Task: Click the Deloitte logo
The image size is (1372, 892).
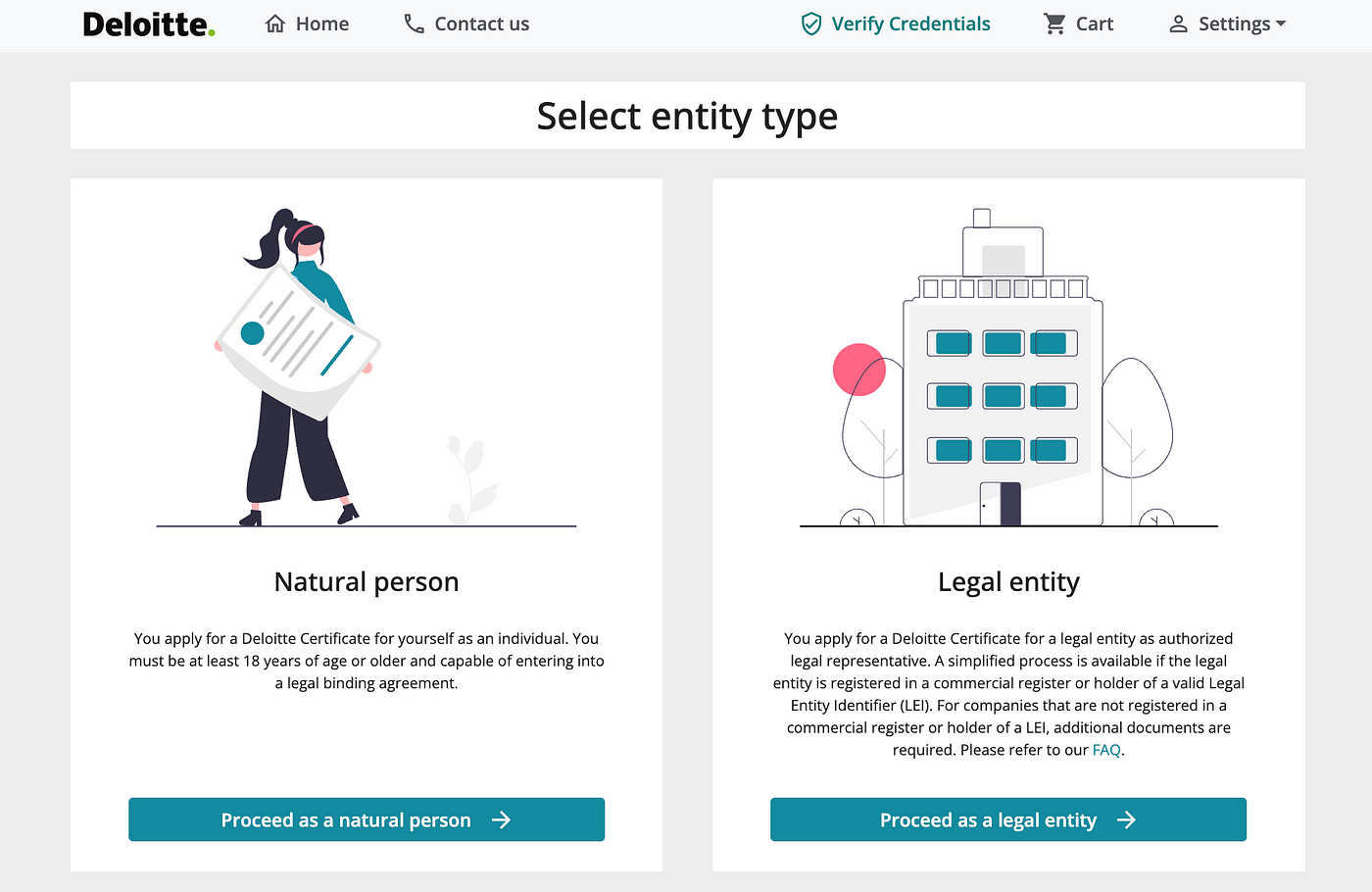Action: pyautogui.click(x=149, y=25)
